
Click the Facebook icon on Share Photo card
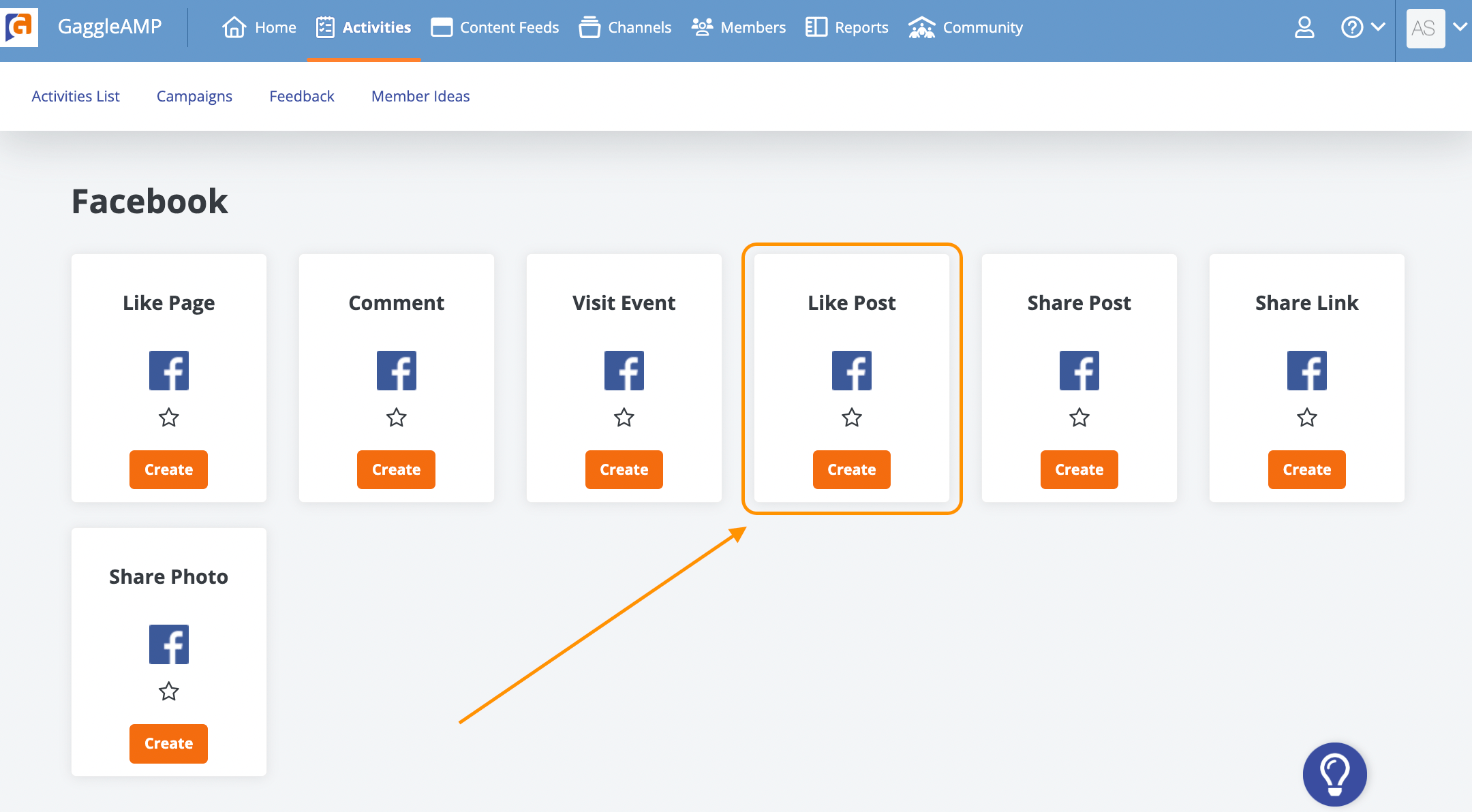[x=168, y=644]
